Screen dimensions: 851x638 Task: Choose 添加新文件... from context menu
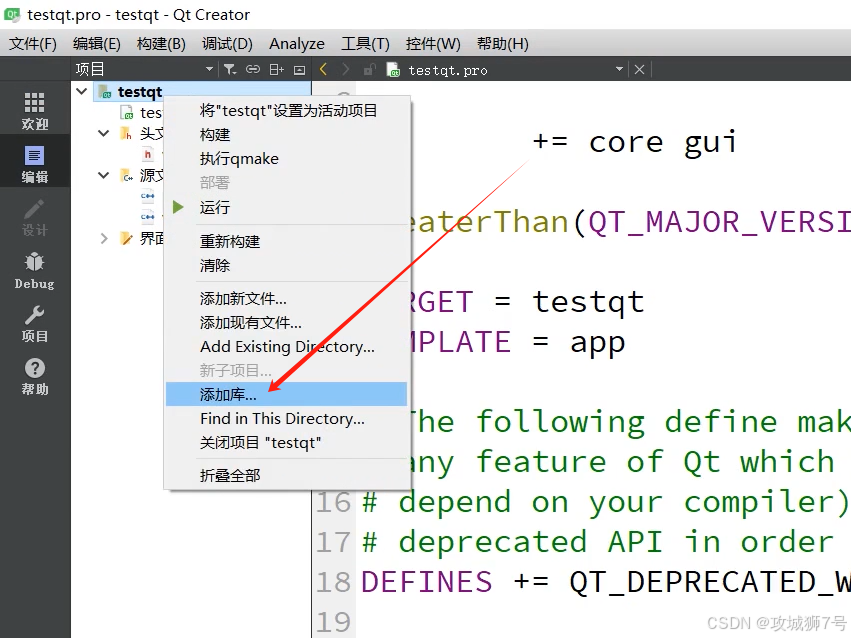[287, 298]
